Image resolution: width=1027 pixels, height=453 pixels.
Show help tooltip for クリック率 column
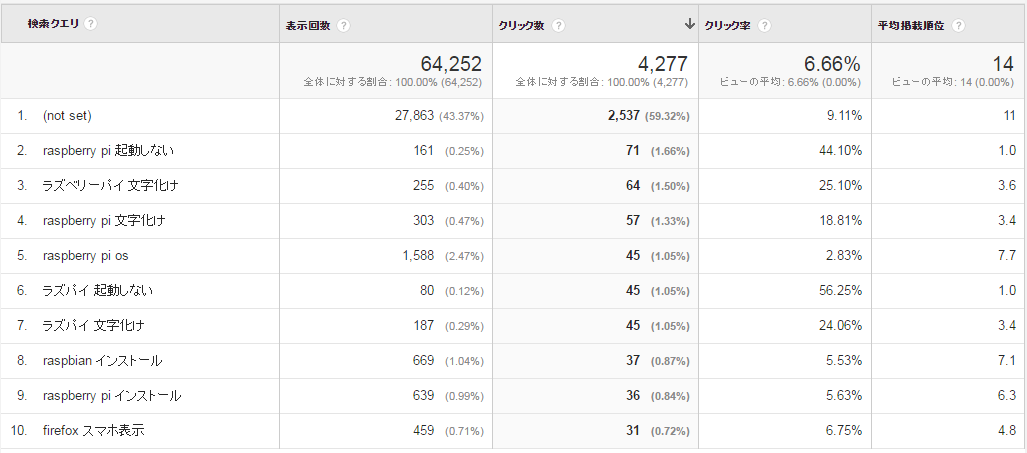tap(764, 26)
